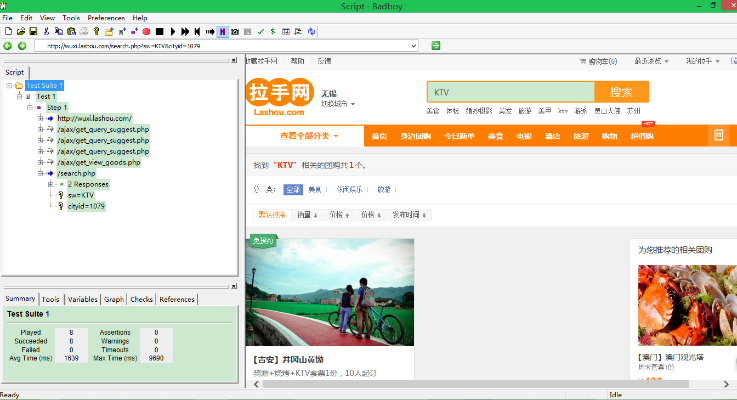
Task: Open the Preferences menu
Action: pos(106,18)
